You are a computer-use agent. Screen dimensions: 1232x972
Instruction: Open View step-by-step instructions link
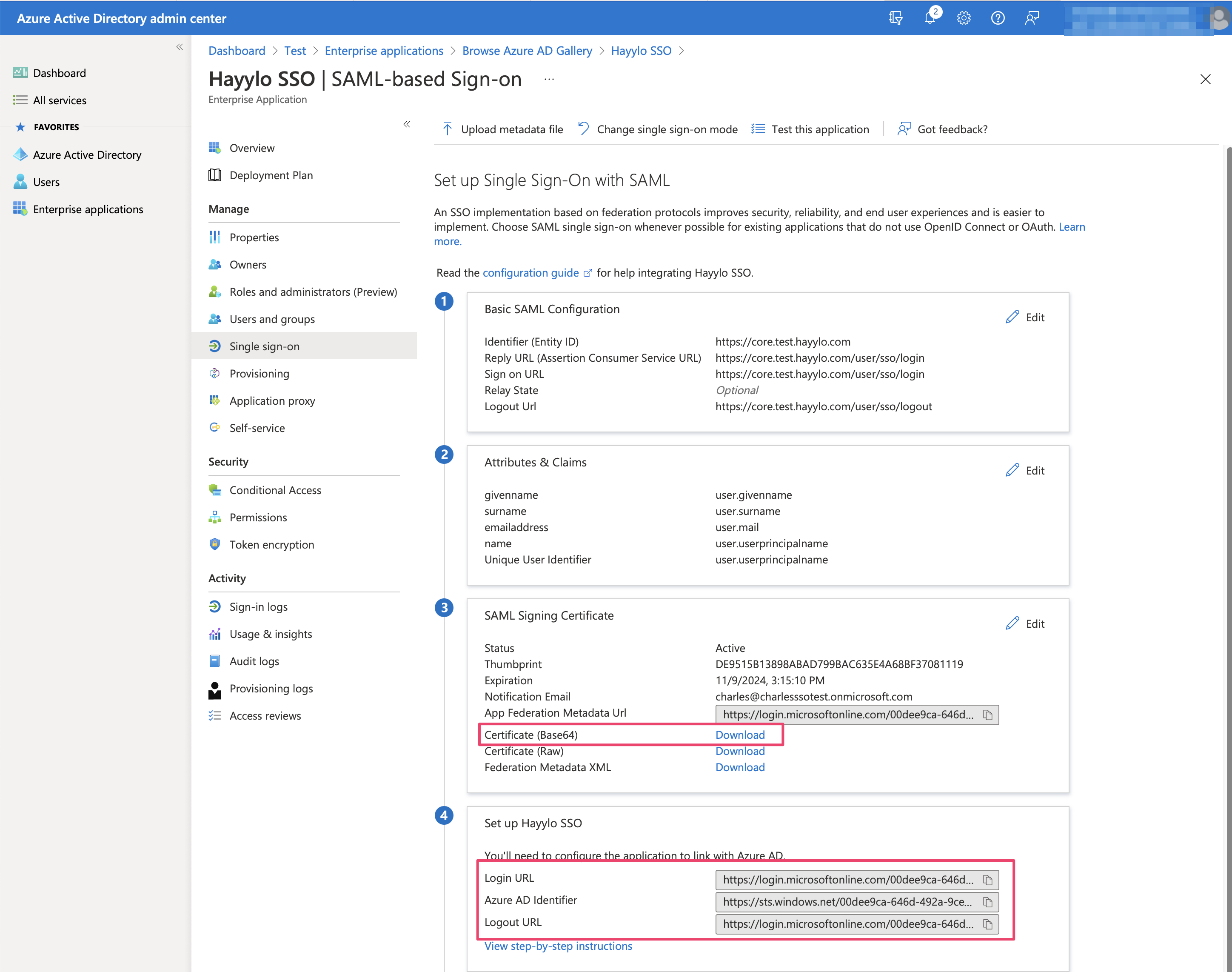[557, 946]
